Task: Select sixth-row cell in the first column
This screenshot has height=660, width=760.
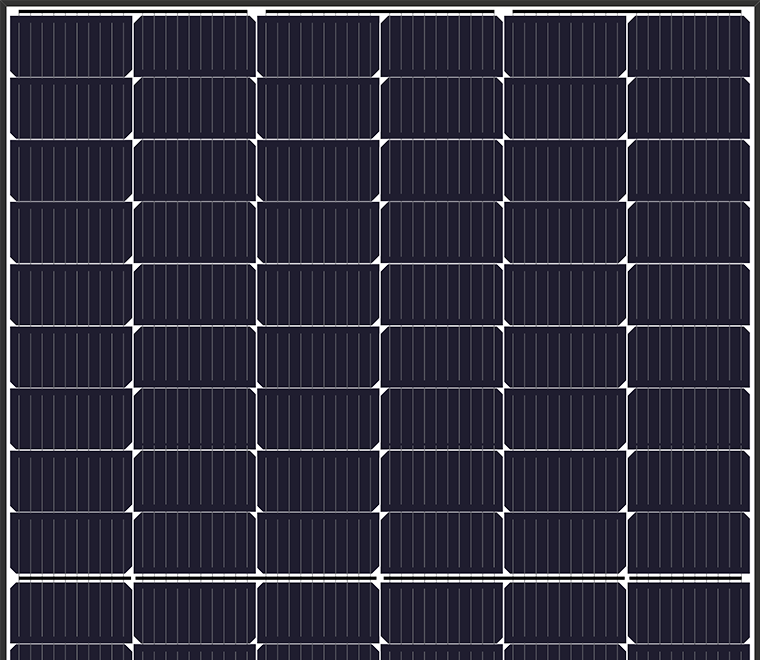Action: (71, 357)
